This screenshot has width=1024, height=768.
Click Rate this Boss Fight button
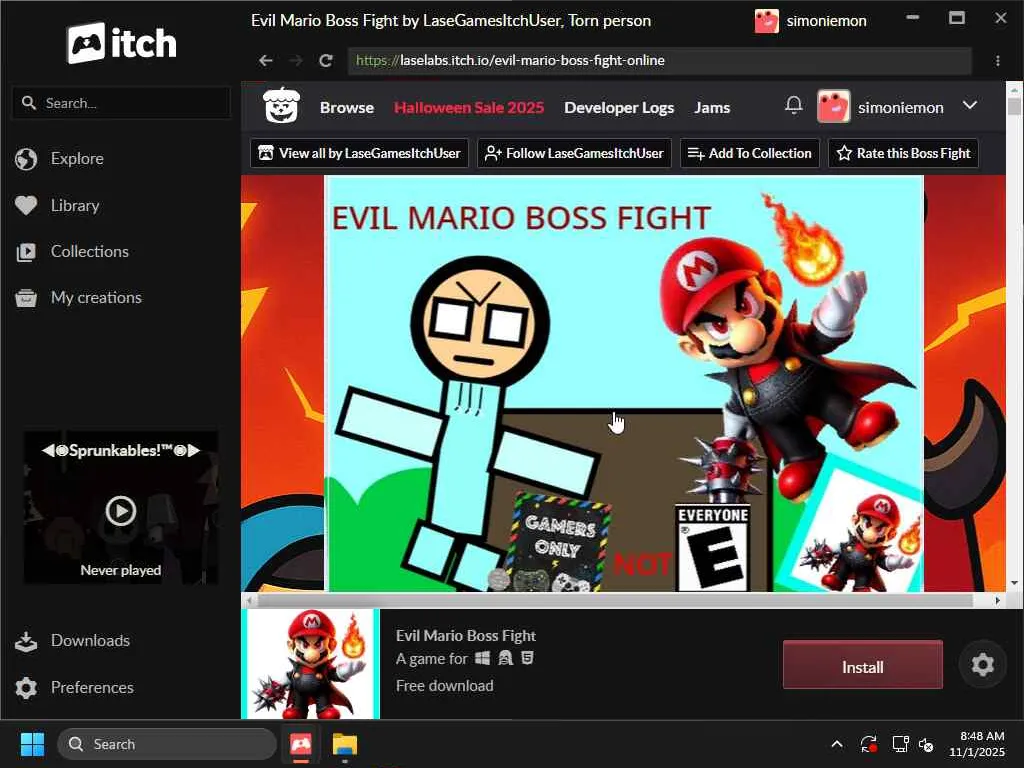point(903,153)
